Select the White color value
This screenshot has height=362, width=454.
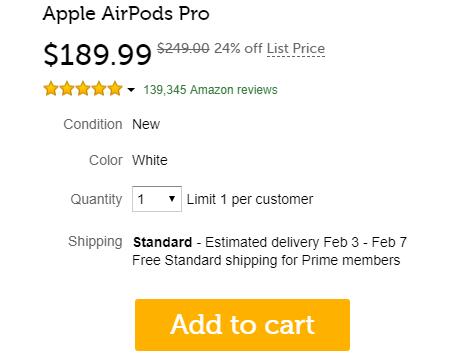coord(150,160)
